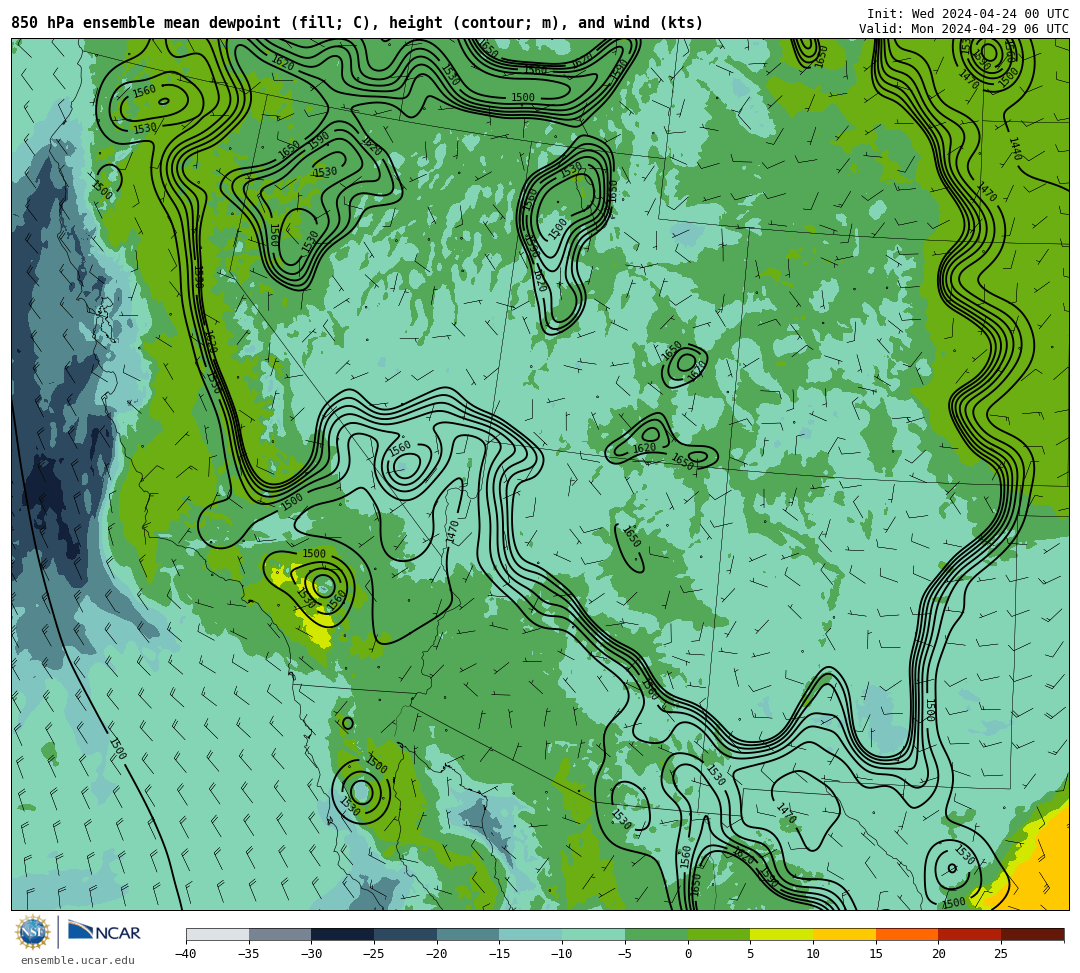Viewport: 1080px width, 973px height.
Task: Click the -15 to -10 colorbar swatch
Action: 531,934
